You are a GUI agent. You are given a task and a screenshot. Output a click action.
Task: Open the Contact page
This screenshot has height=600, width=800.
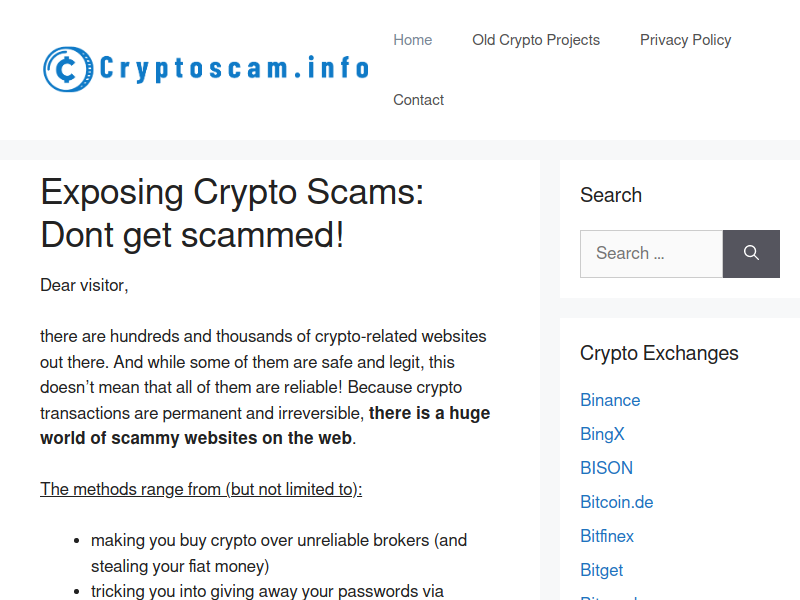(418, 100)
